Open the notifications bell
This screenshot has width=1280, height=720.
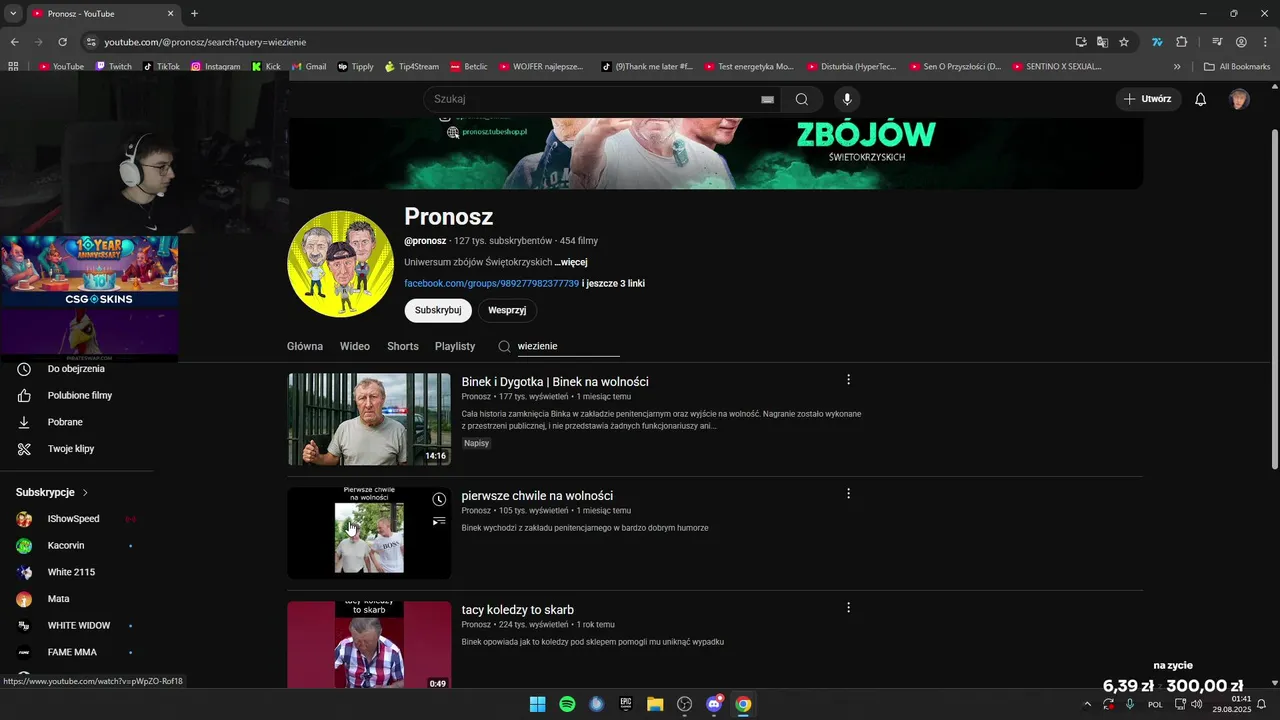click(1201, 99)
